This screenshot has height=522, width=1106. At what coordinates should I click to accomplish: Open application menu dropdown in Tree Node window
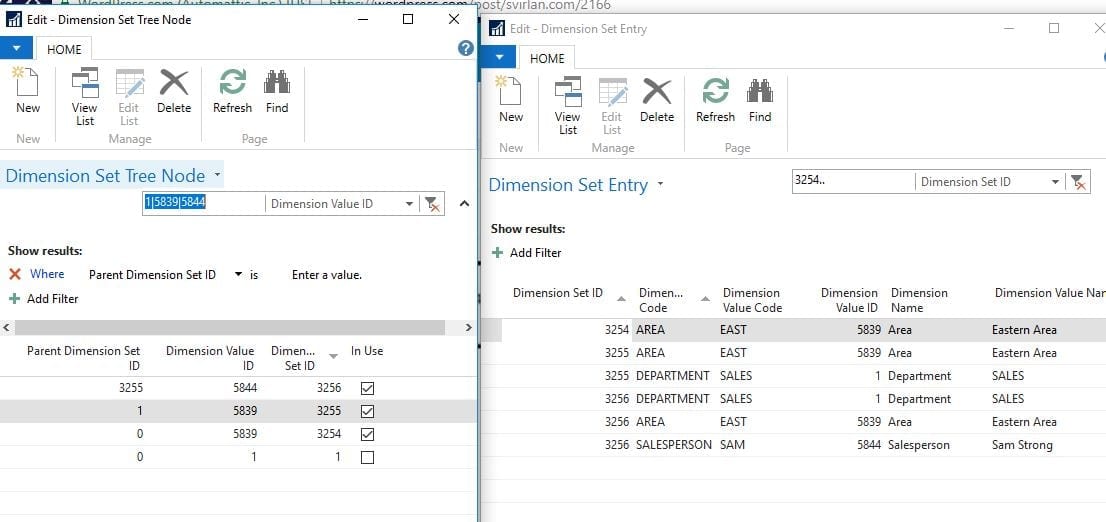16,49
